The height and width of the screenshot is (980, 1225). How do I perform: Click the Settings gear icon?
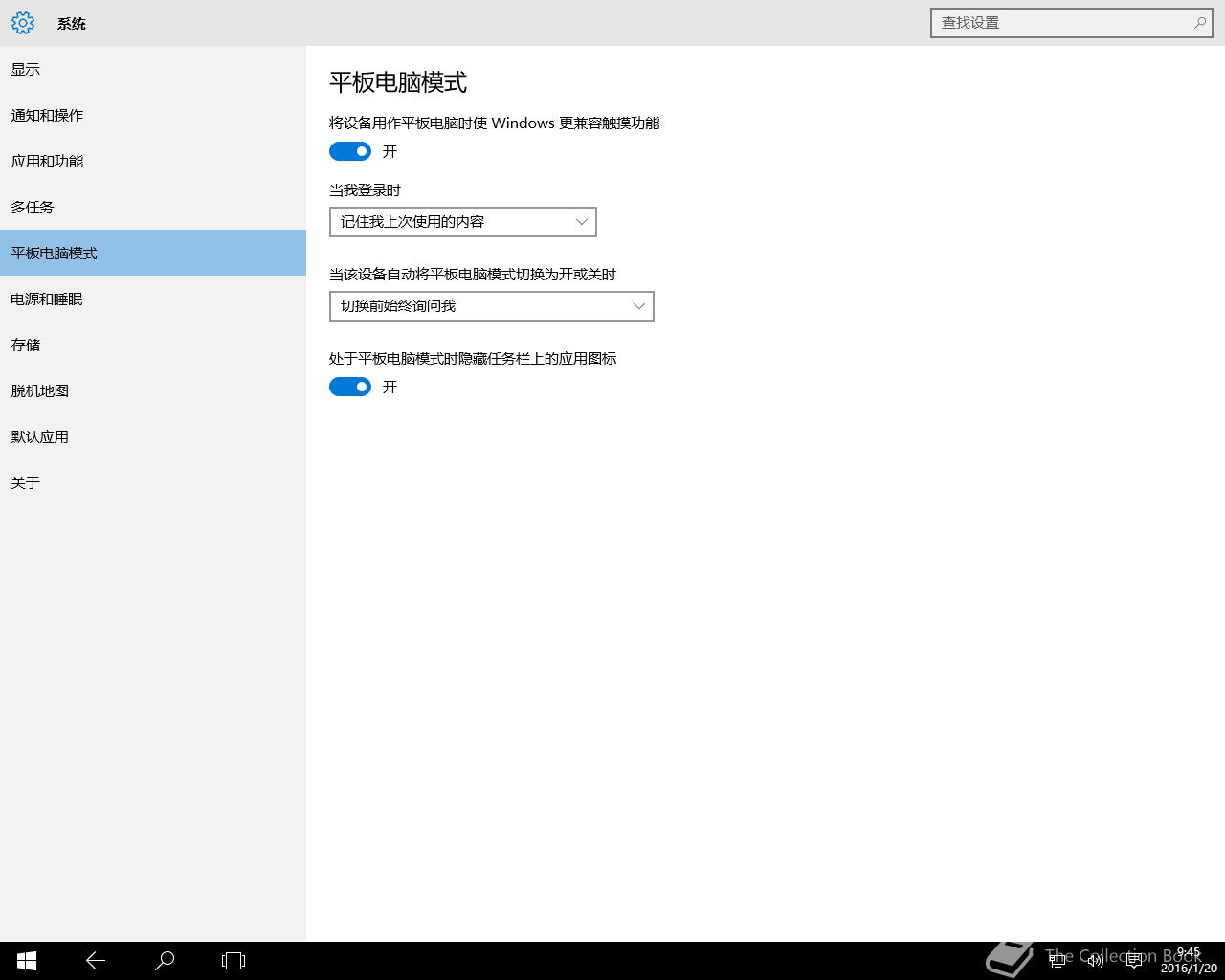click(x=23, y=23)
